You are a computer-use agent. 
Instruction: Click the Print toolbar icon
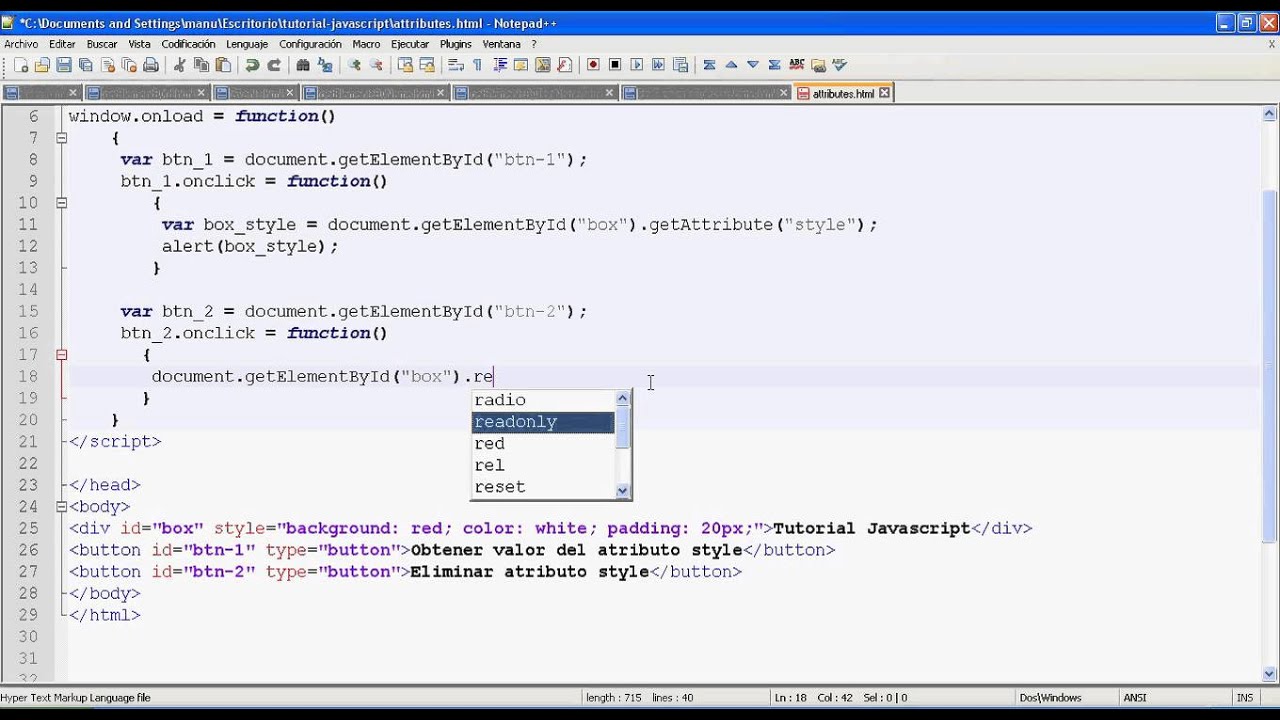151,65
